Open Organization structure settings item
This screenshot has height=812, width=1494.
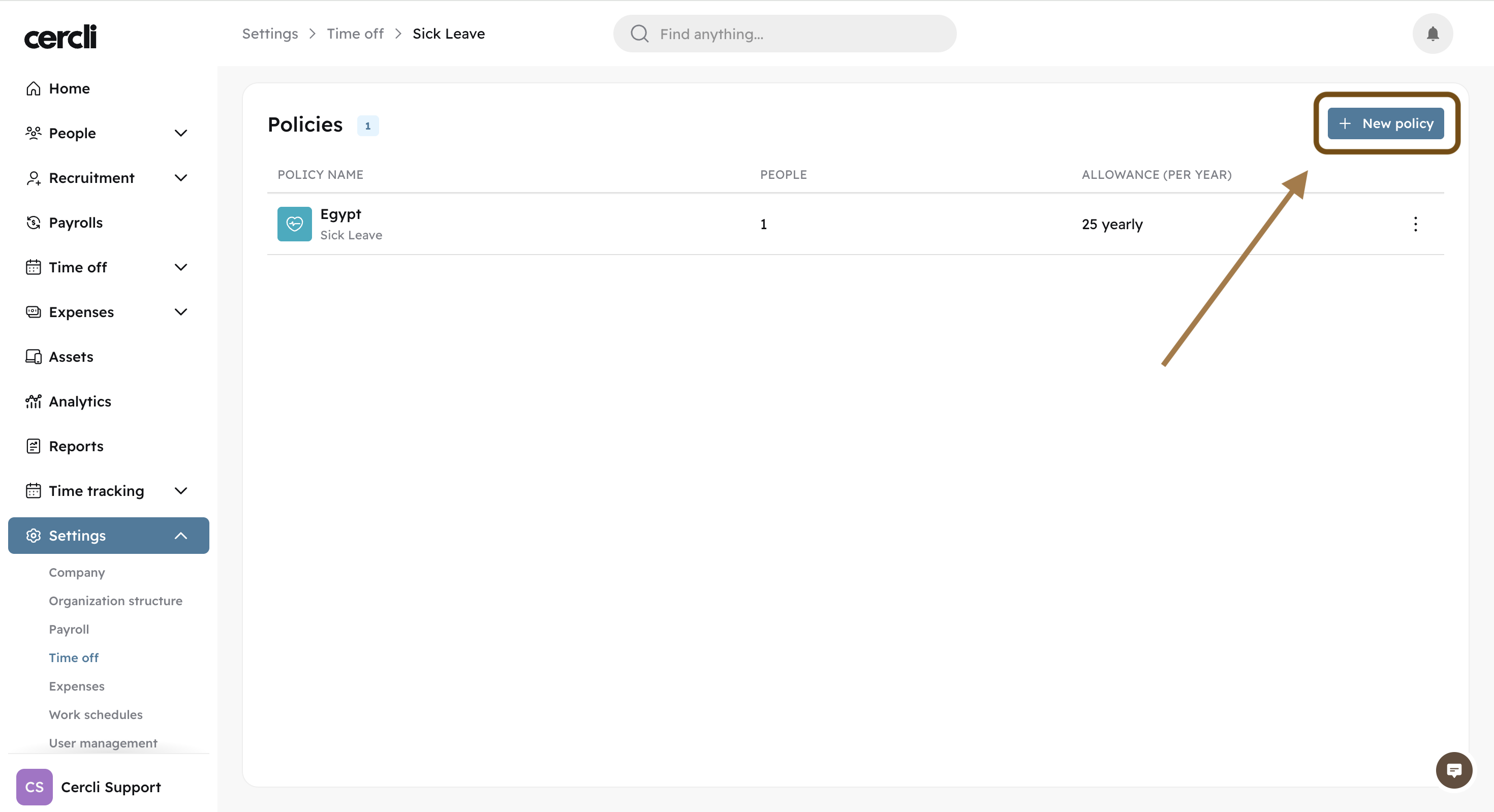(115, 601)
